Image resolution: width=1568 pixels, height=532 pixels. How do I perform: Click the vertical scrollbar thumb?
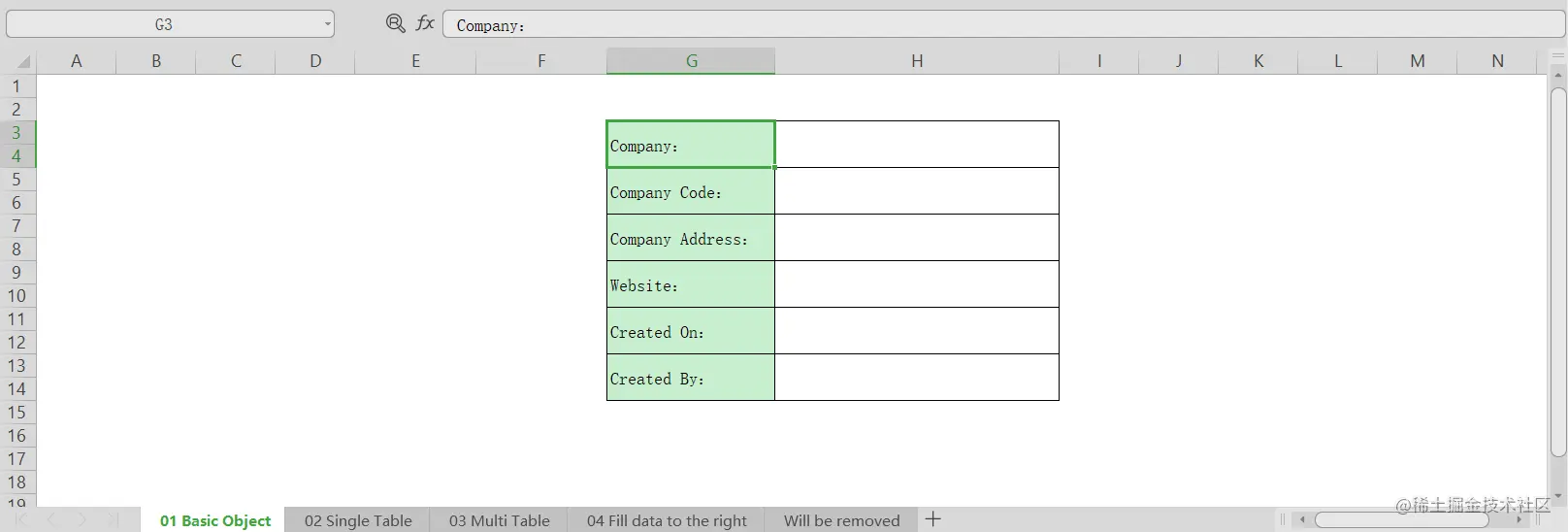[1558, 272]
